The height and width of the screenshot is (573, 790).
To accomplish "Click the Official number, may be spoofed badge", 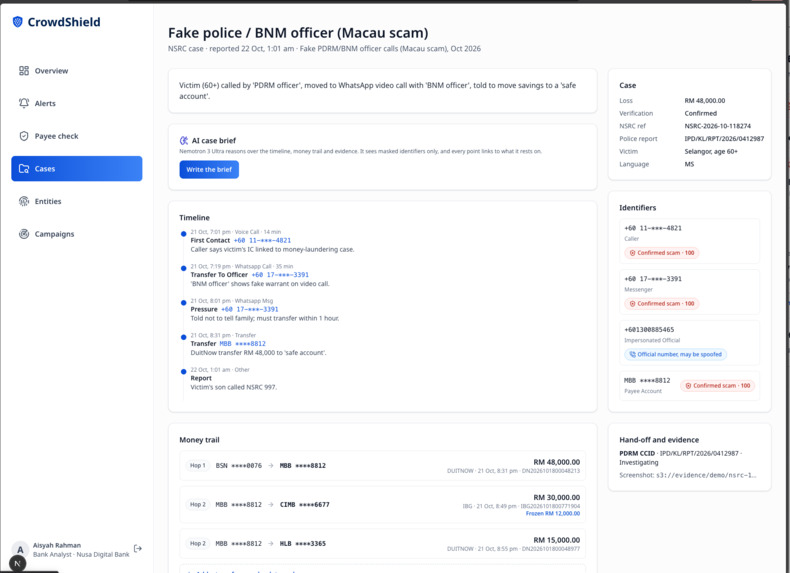I will 675,354.
